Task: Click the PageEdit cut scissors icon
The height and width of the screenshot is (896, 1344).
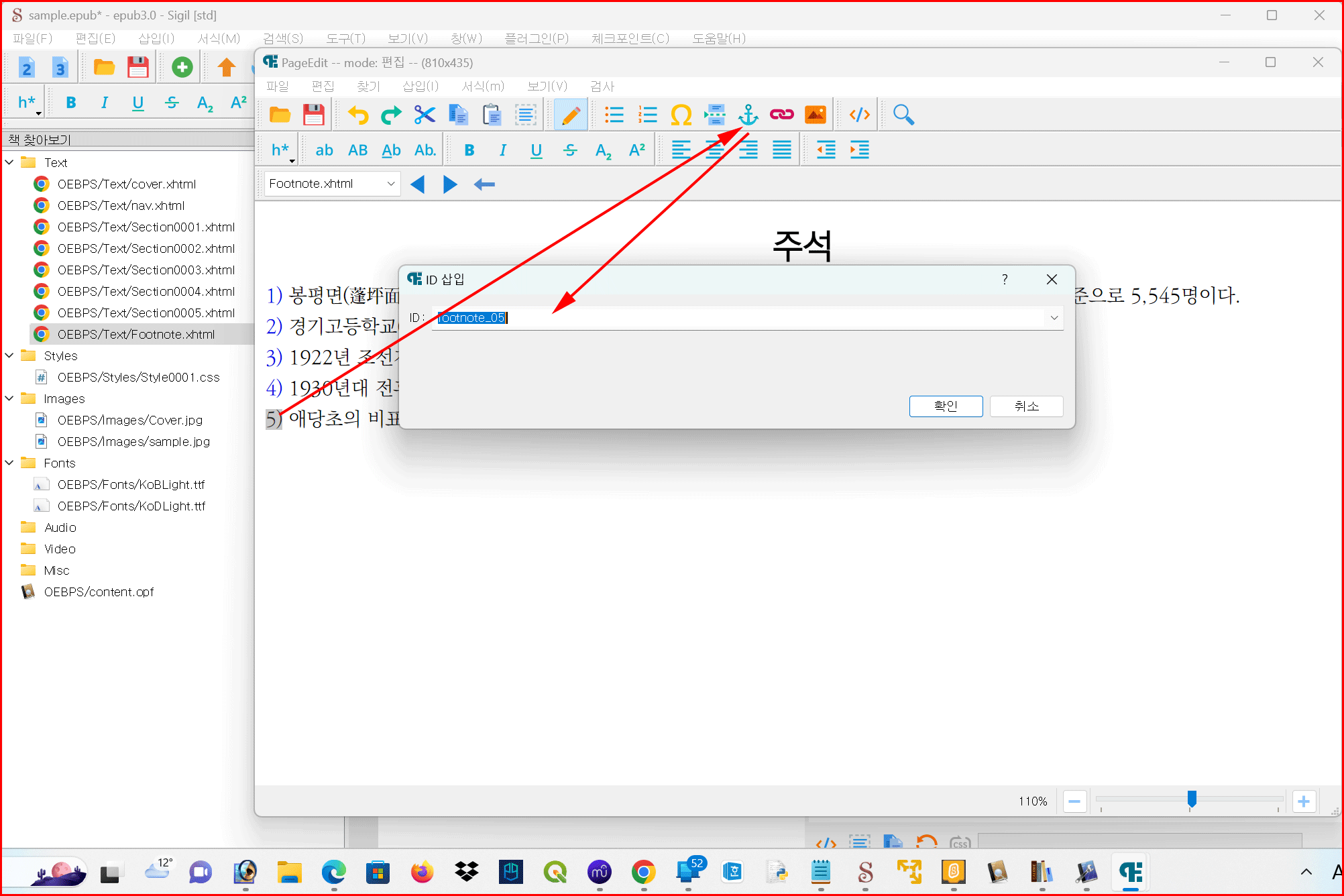Action: pos(425,115)
